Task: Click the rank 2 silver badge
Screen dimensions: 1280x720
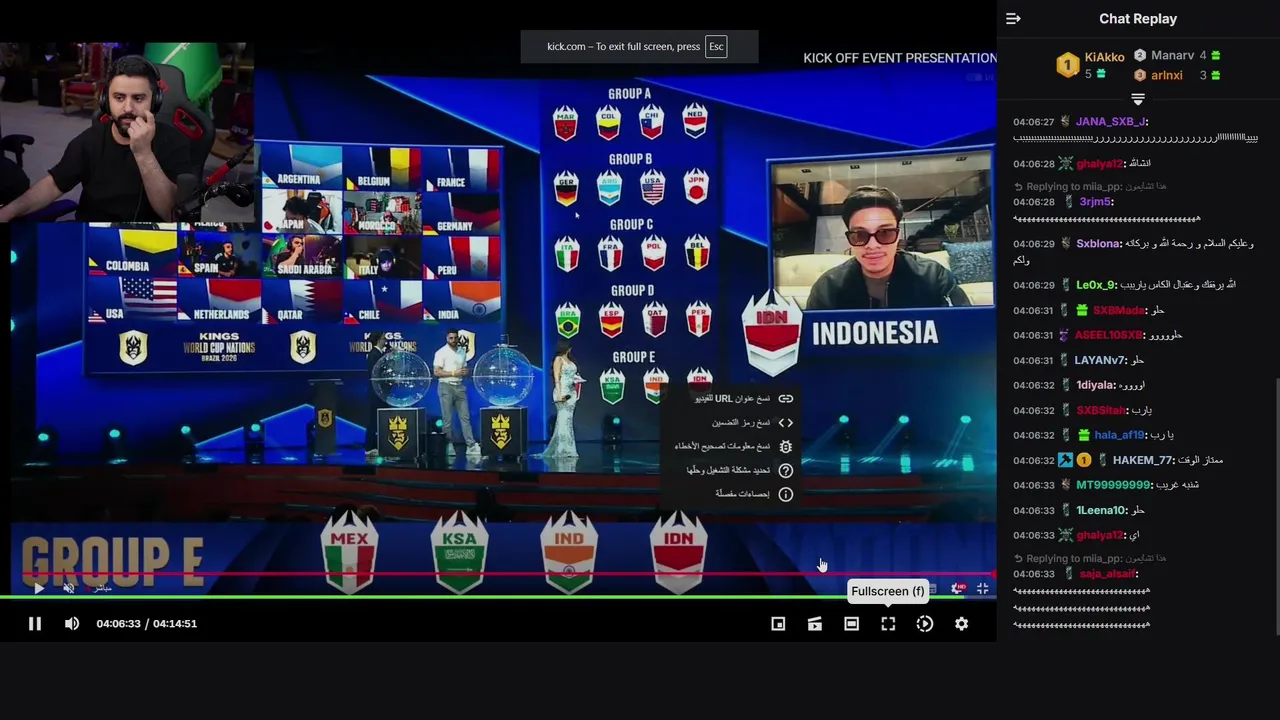Action: (x=1140, y=56)
